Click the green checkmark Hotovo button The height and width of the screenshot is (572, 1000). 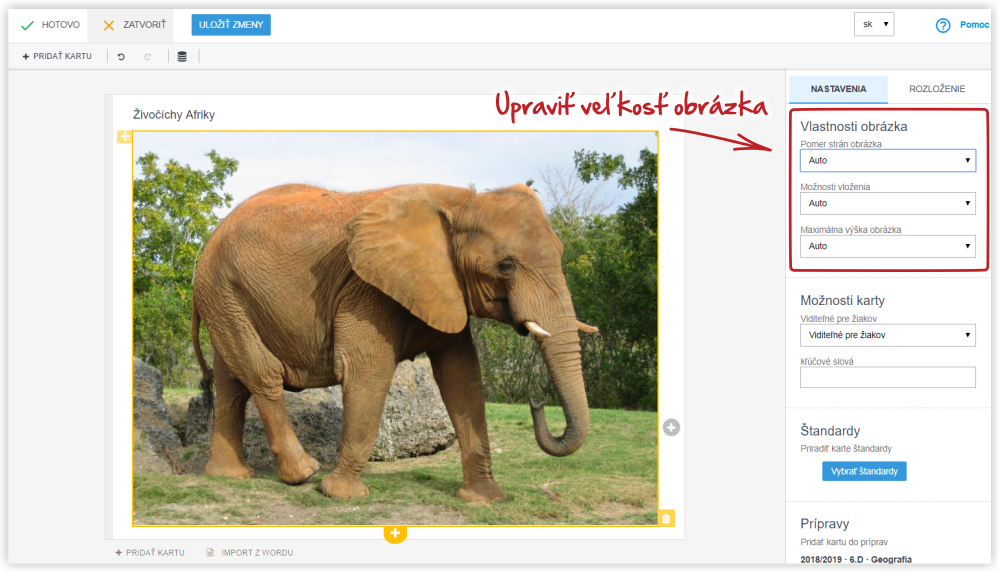pos(50,25)
